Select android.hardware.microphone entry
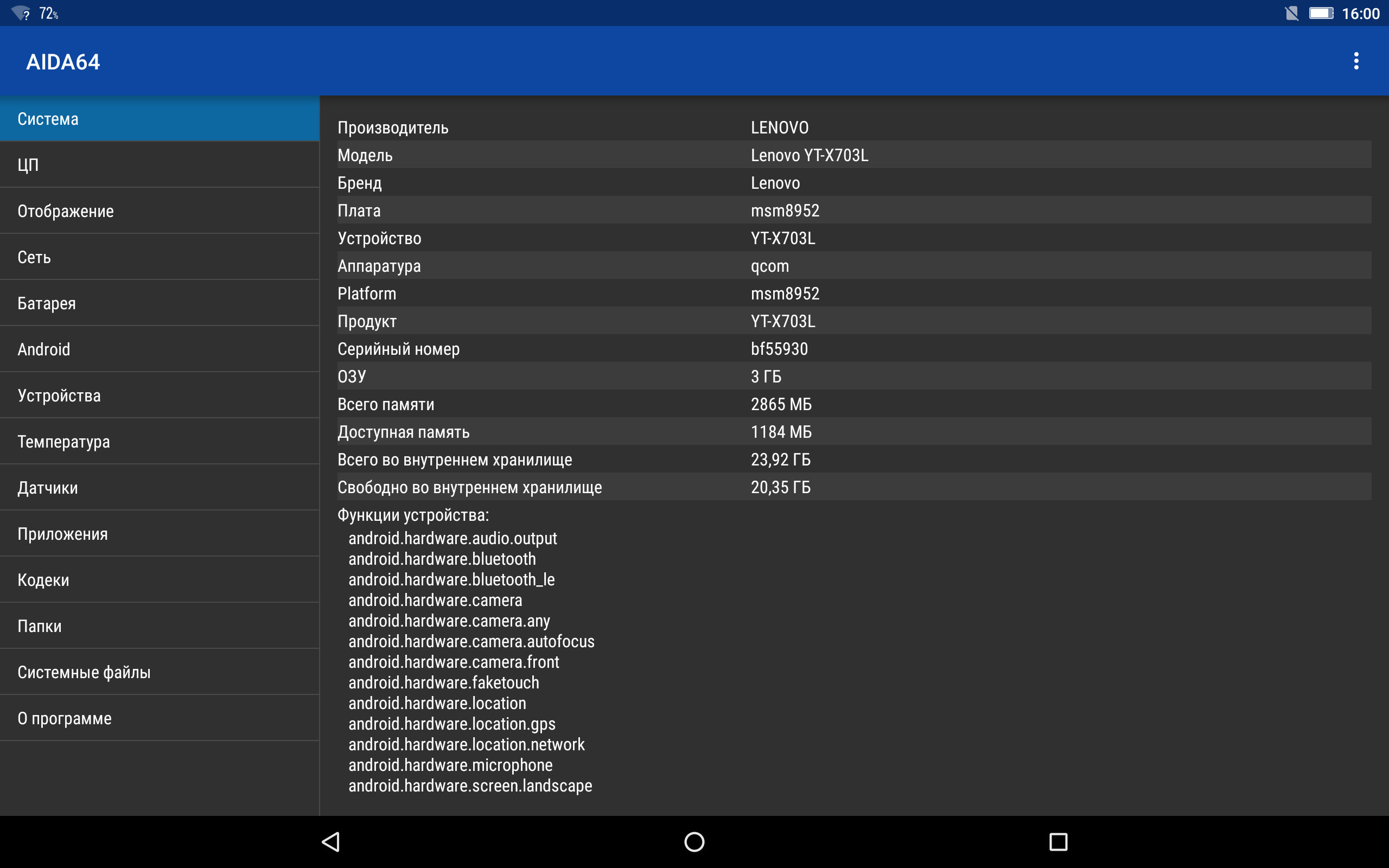Image resolution: width=1389 pixels, height=868 pixels. click(x=450, y=765)
